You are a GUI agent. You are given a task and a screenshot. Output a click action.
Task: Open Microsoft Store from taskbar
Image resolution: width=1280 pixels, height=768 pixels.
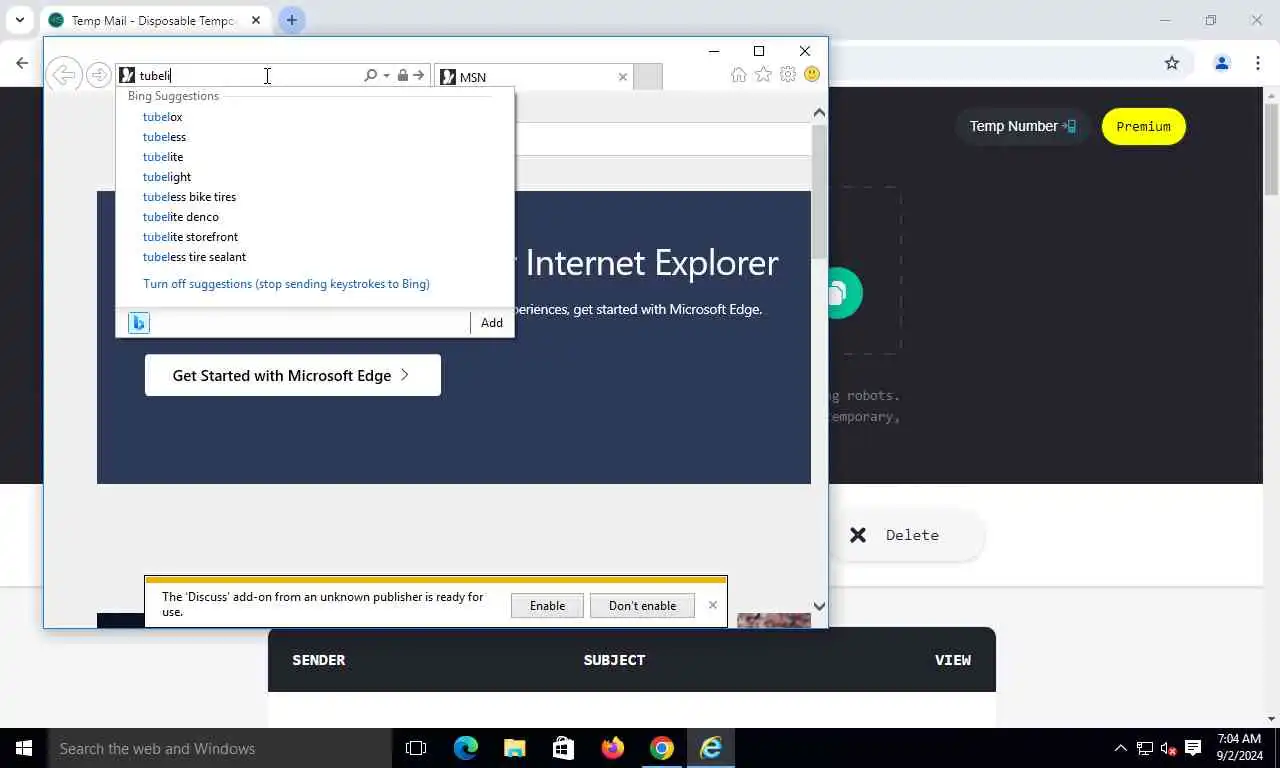563,748
